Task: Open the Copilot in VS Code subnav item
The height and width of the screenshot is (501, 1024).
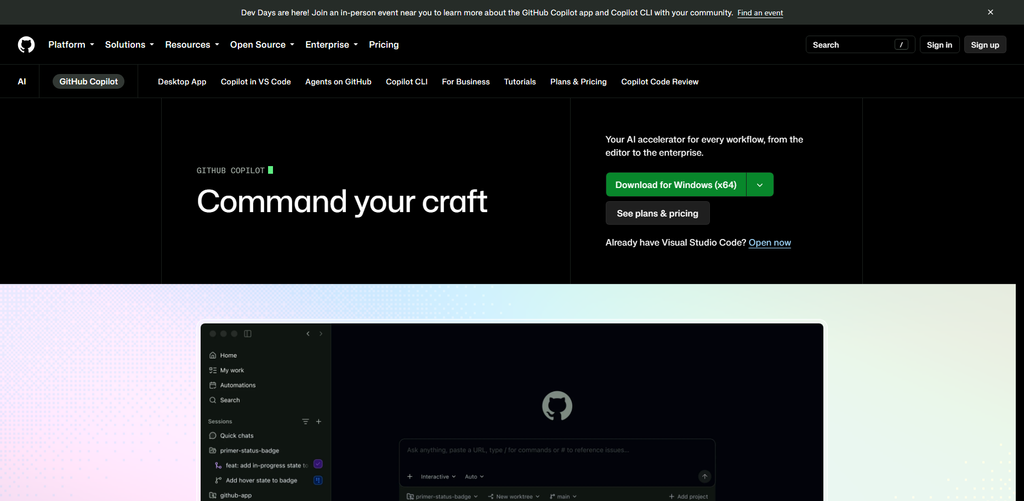Action: pos(255,82)
